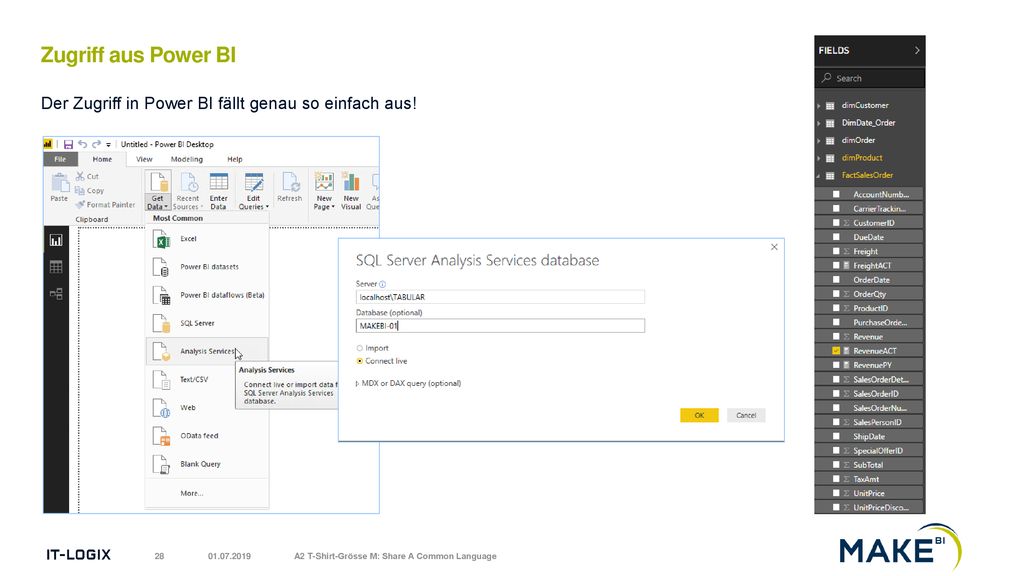The height and width of the screenshot is (576, 1024).
Task: Choose Power BI datasets source
Action: pyautogui.click(x=207, y=267)
